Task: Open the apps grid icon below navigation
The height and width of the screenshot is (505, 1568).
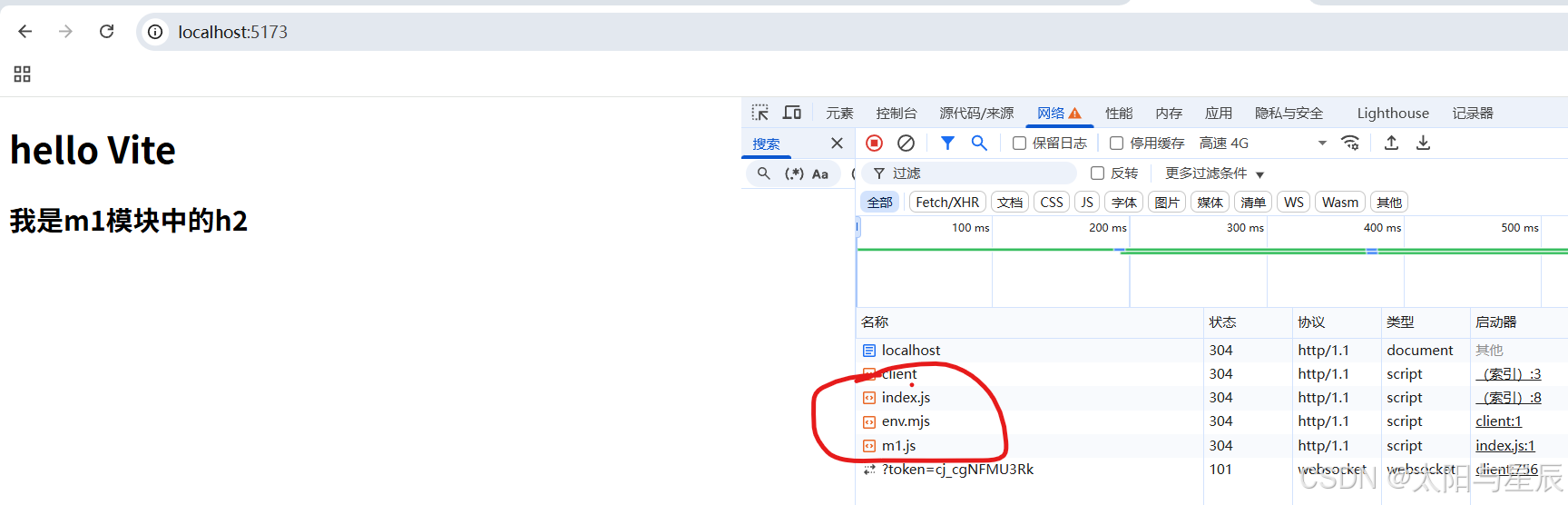Action: [23, 74]
